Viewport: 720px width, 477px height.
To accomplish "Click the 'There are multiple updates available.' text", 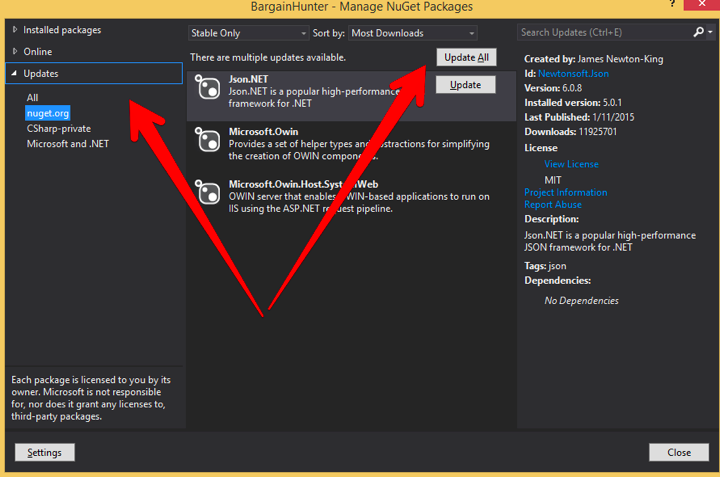I will click(268, 57).
